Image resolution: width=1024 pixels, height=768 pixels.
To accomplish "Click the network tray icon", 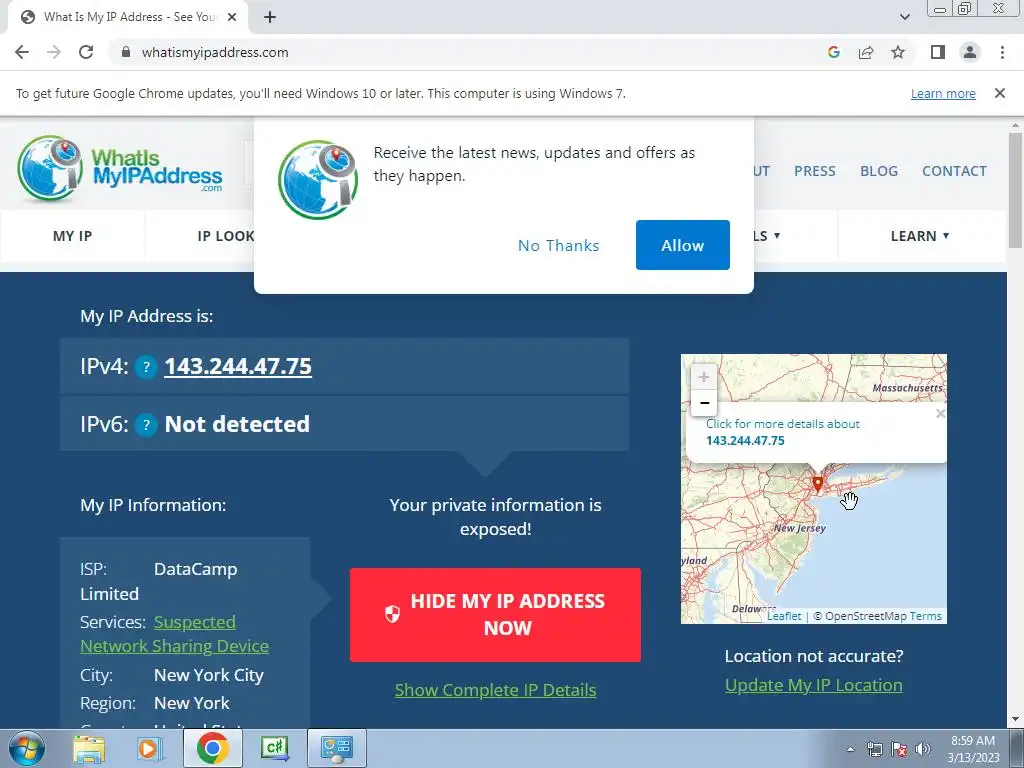I will (874, 749).
